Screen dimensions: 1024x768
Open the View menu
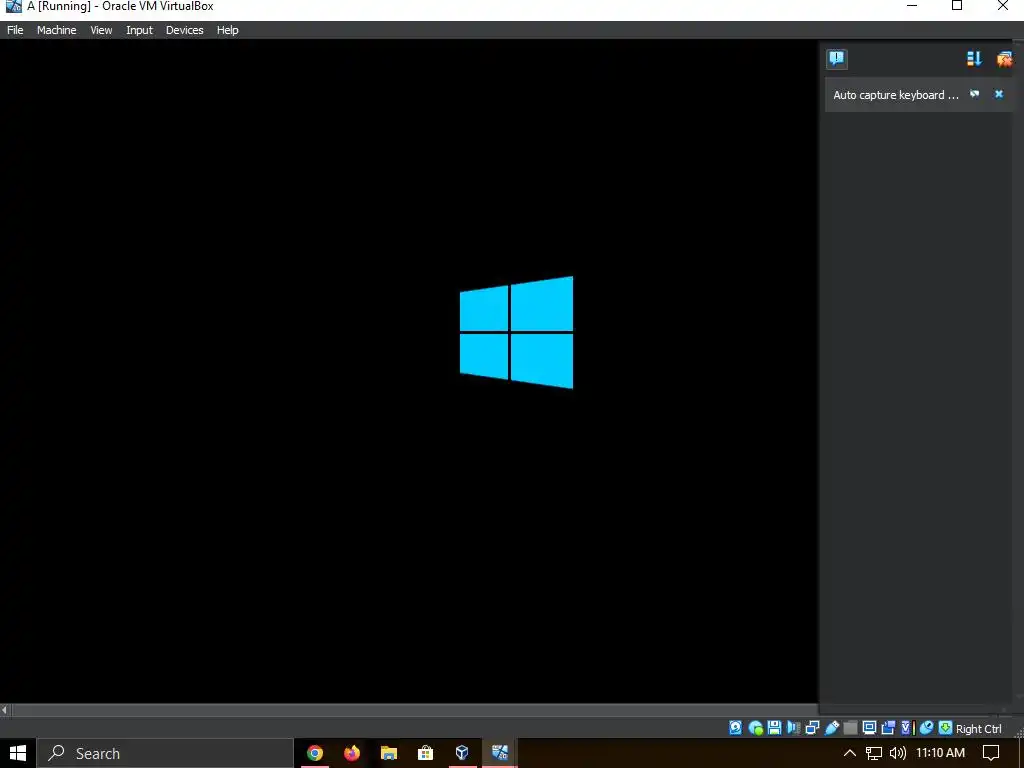(101, 30)
